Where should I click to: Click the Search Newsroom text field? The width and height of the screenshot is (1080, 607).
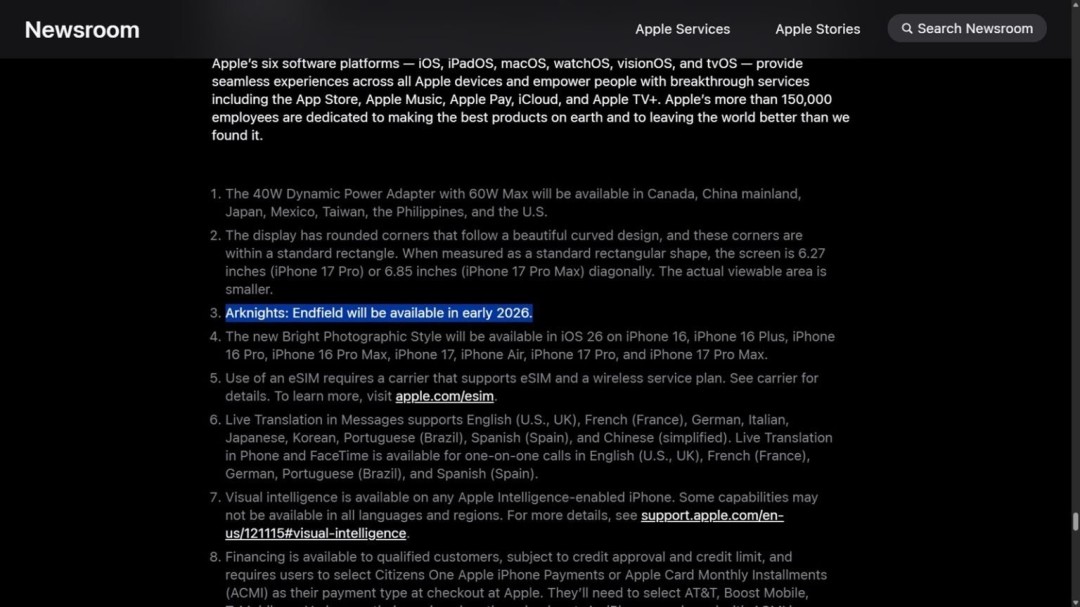pos(975,29)
